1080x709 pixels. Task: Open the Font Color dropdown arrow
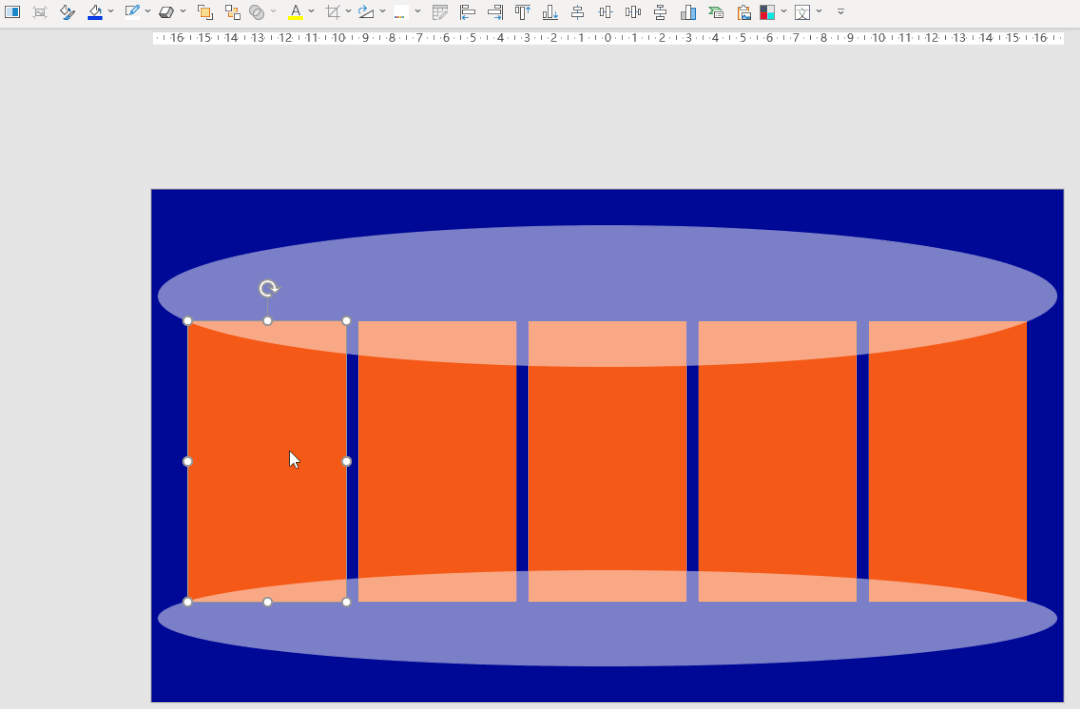tap(312, 12)
